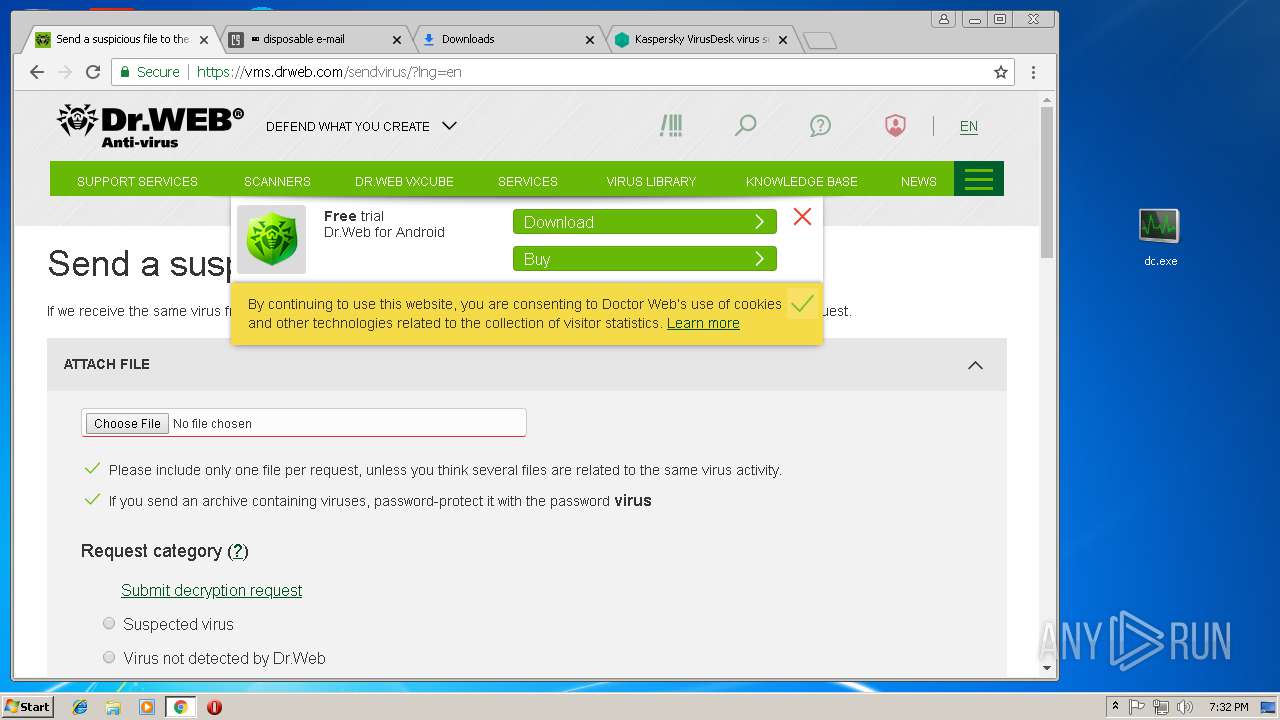Switch to the Downloads tab

505,40
